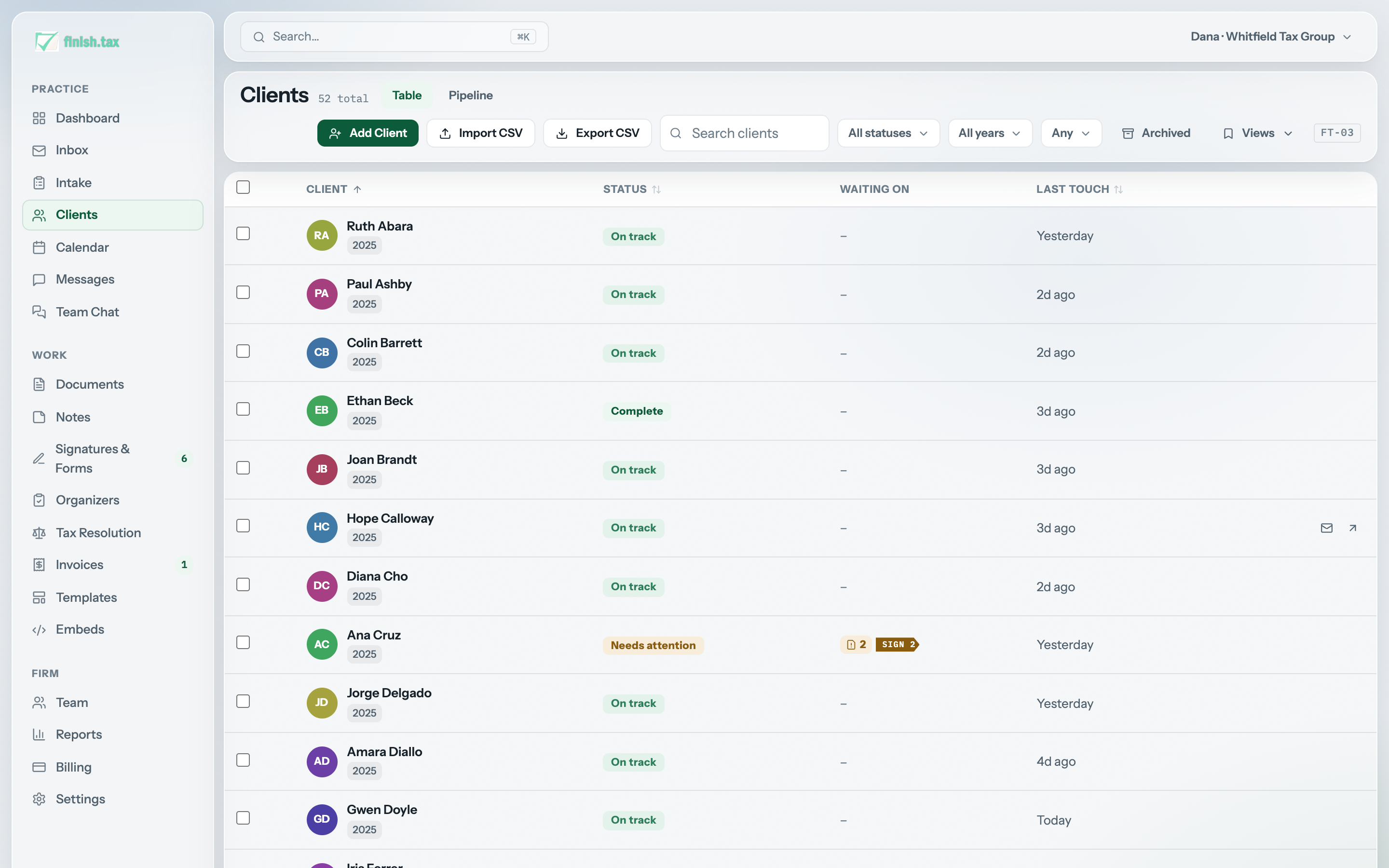This screenshot has height=868, width=1389.
Task: Click the Add Client button
Action: [x=368, y=133]
